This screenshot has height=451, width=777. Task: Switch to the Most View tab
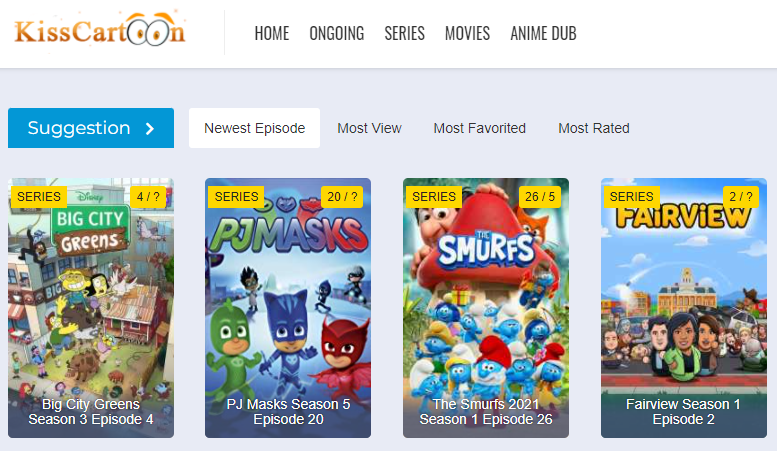click(369, 128)
